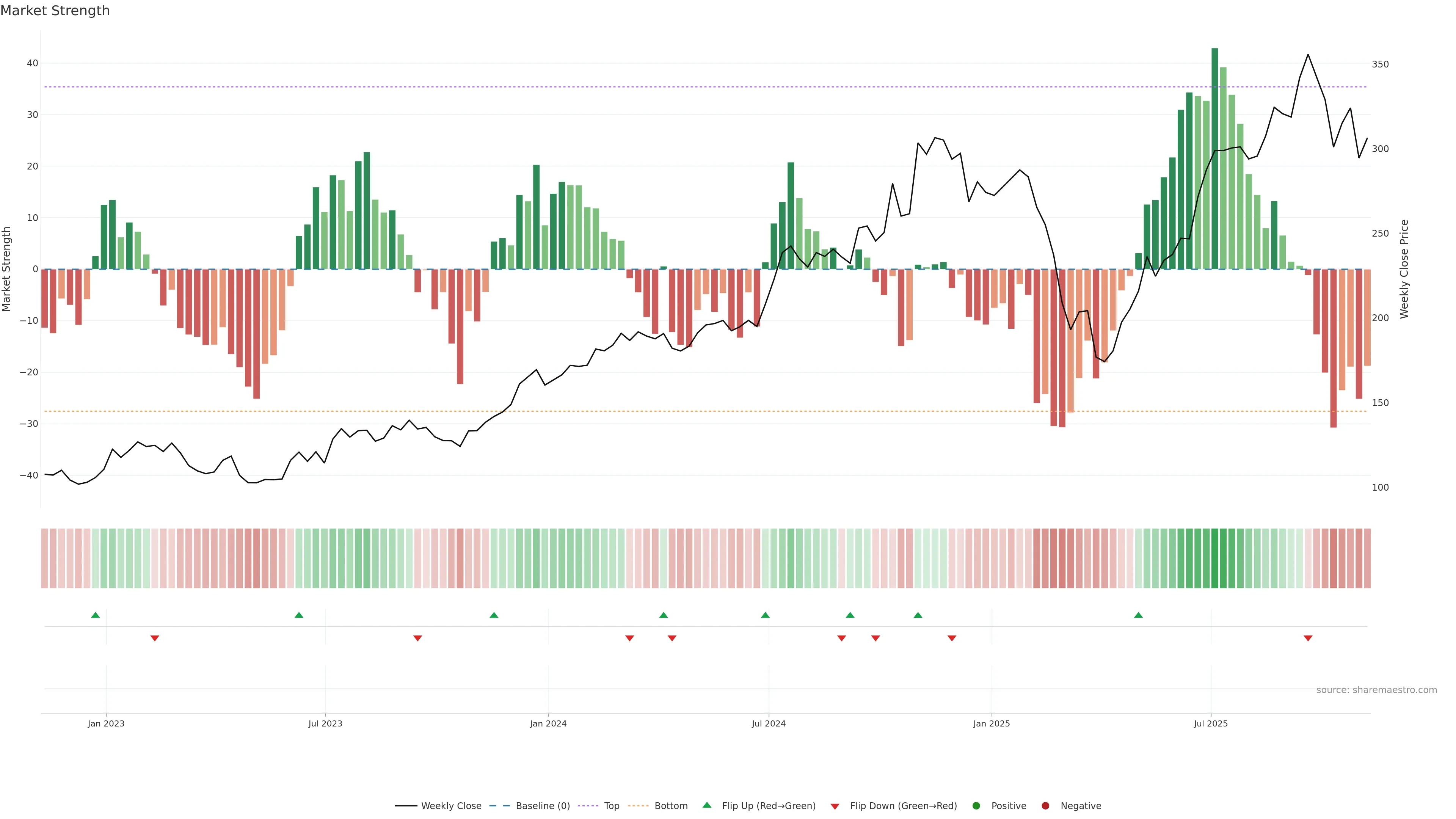This screenshot has height=819, width=1456.
Task: Click the Weekly Close Price axis title
Action: 1404,269
